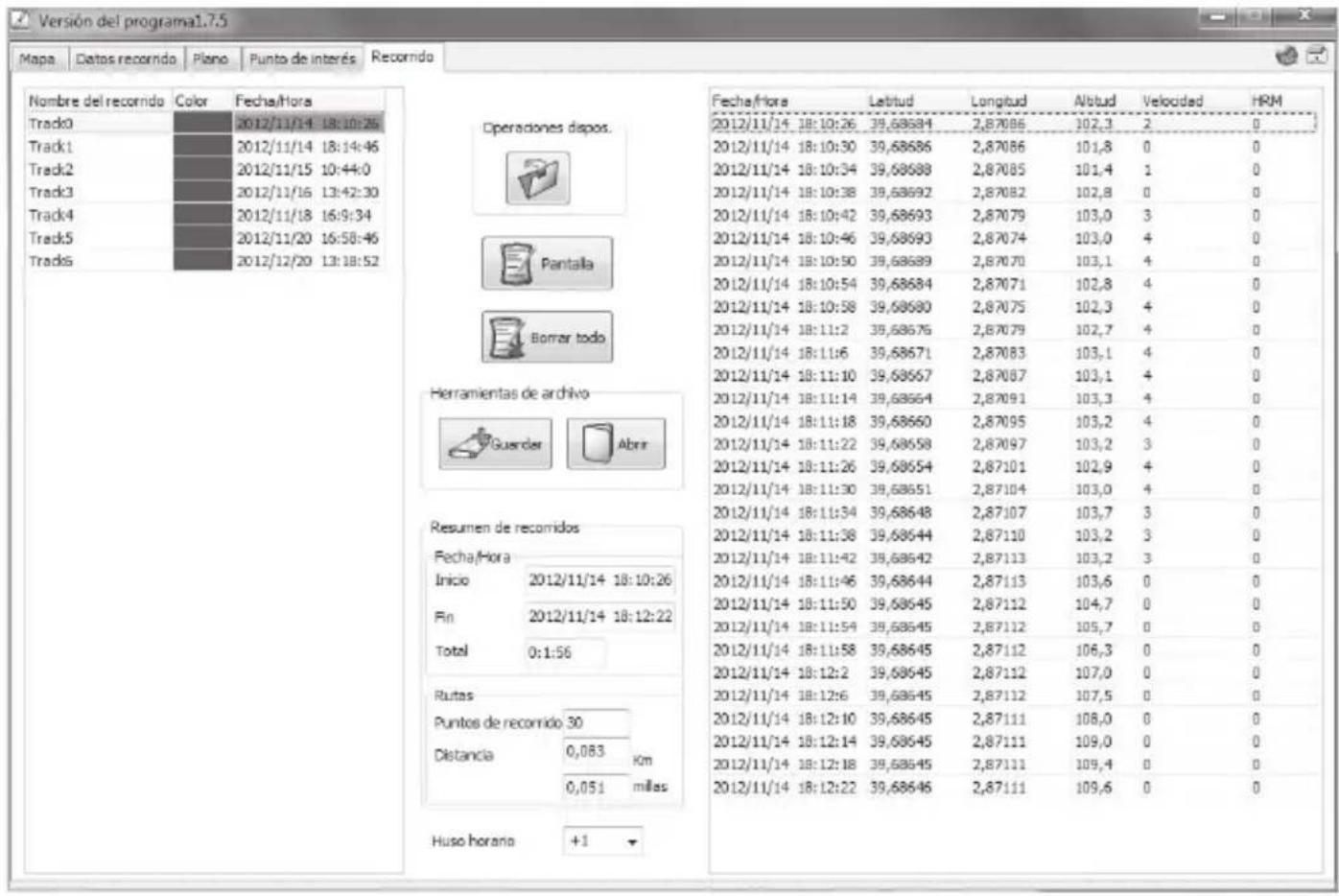
Task: Click the Borrar todo button
Action: point(547,337)
